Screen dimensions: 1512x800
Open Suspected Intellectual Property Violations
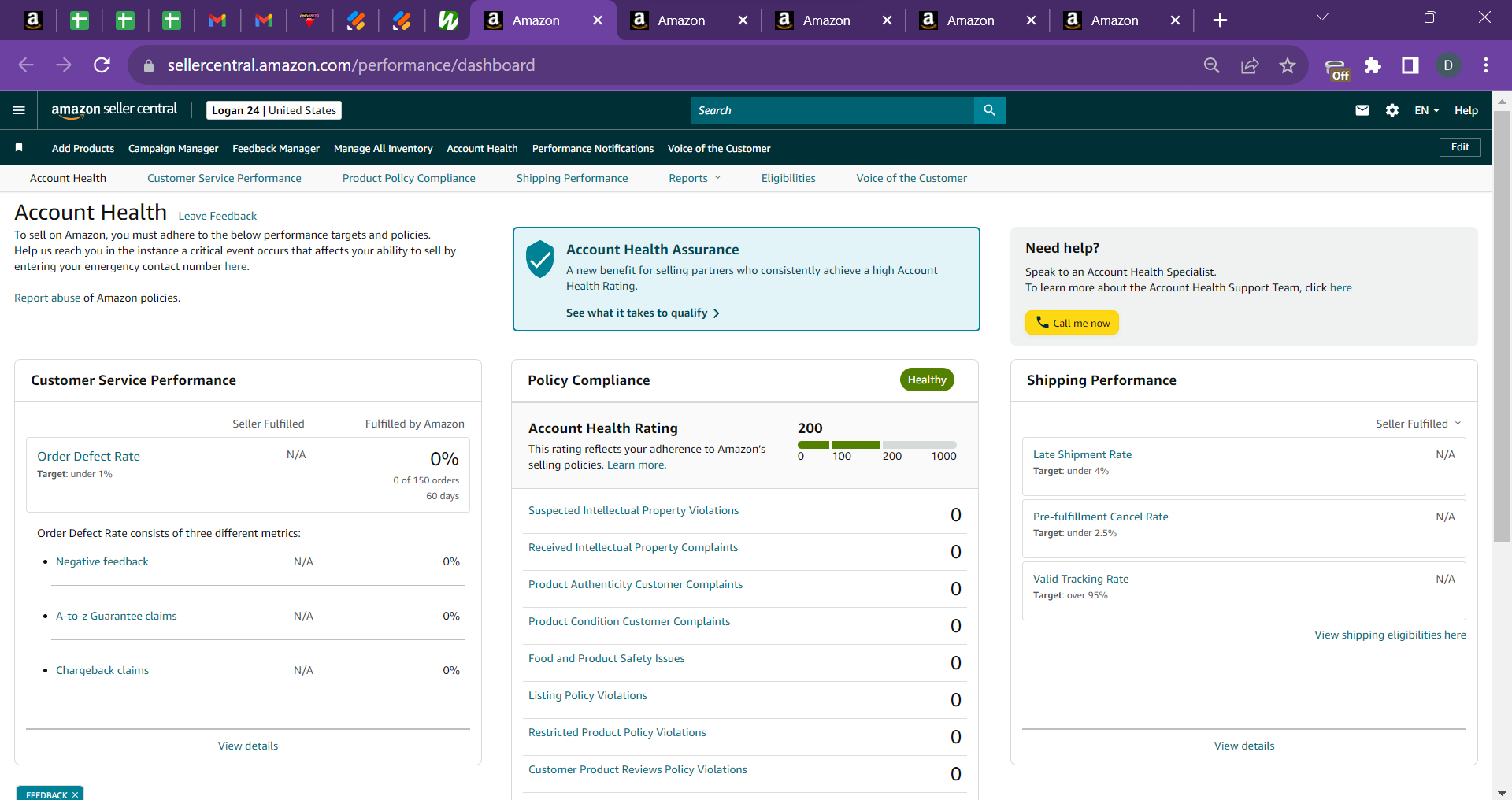(x=633, y=510)
